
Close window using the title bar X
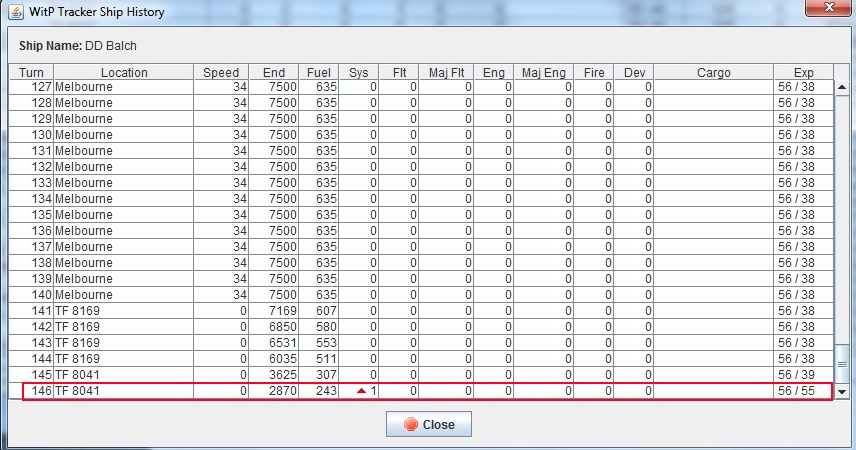829,8
